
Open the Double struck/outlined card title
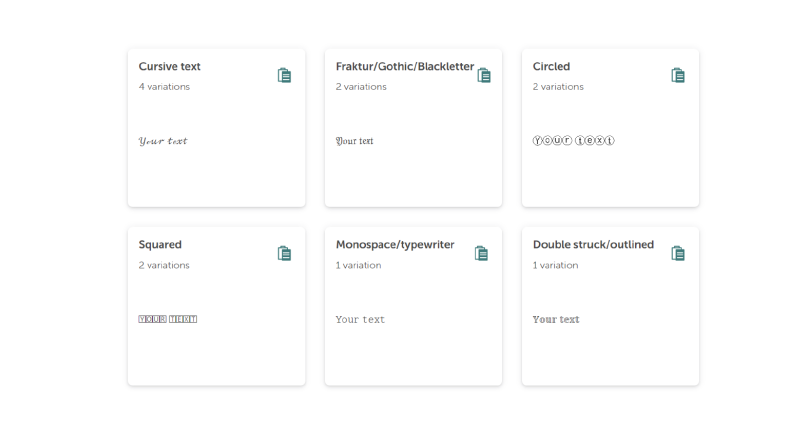click(x=593, y=244)
